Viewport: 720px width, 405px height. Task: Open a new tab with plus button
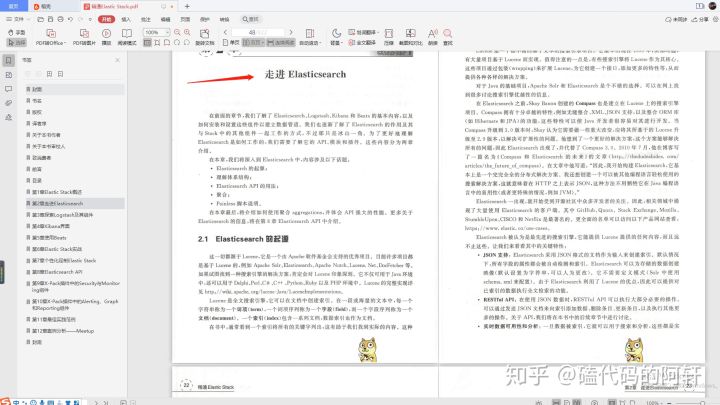tap(187, 6)
